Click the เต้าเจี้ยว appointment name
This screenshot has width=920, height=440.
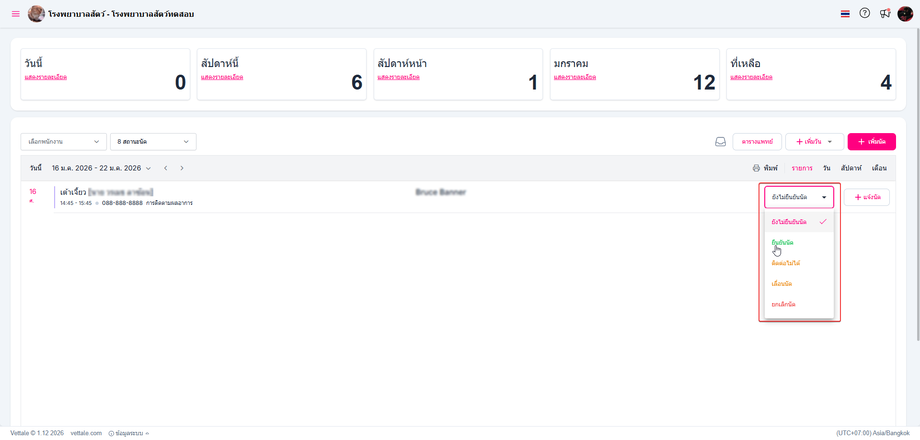[73, 192]
